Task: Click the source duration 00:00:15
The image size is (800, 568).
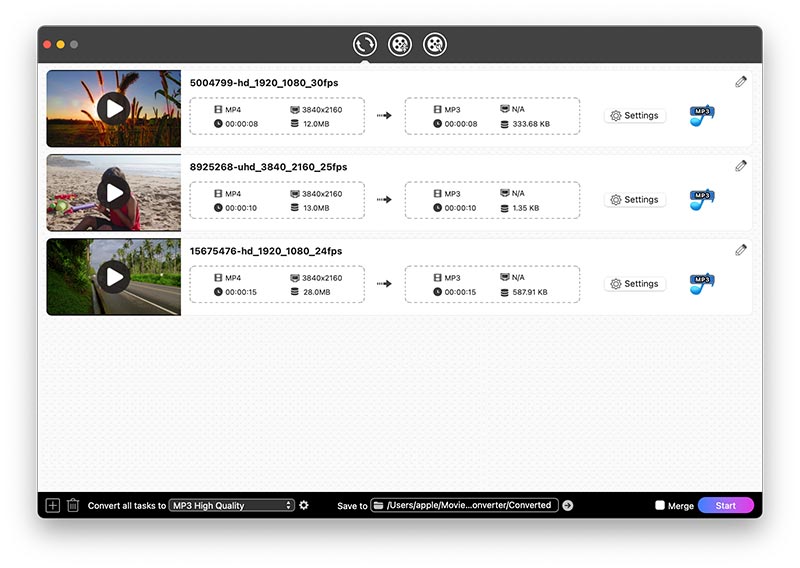Action: [241, 292]
